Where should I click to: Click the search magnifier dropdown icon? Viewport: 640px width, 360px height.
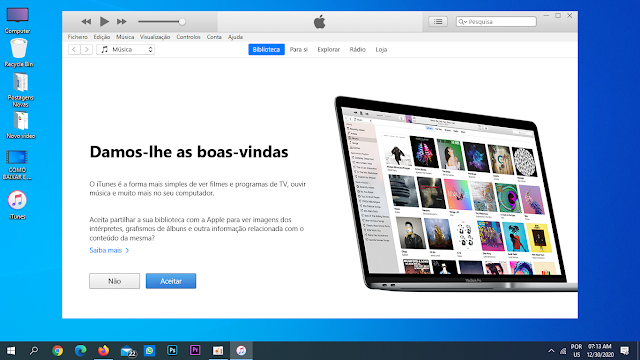click(462, 22)
